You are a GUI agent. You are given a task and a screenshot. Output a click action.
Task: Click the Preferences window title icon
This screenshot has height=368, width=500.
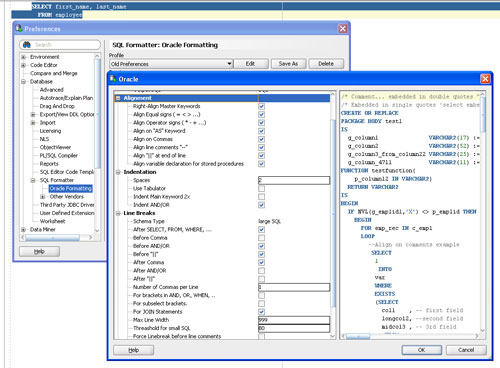tap(19, 29)
